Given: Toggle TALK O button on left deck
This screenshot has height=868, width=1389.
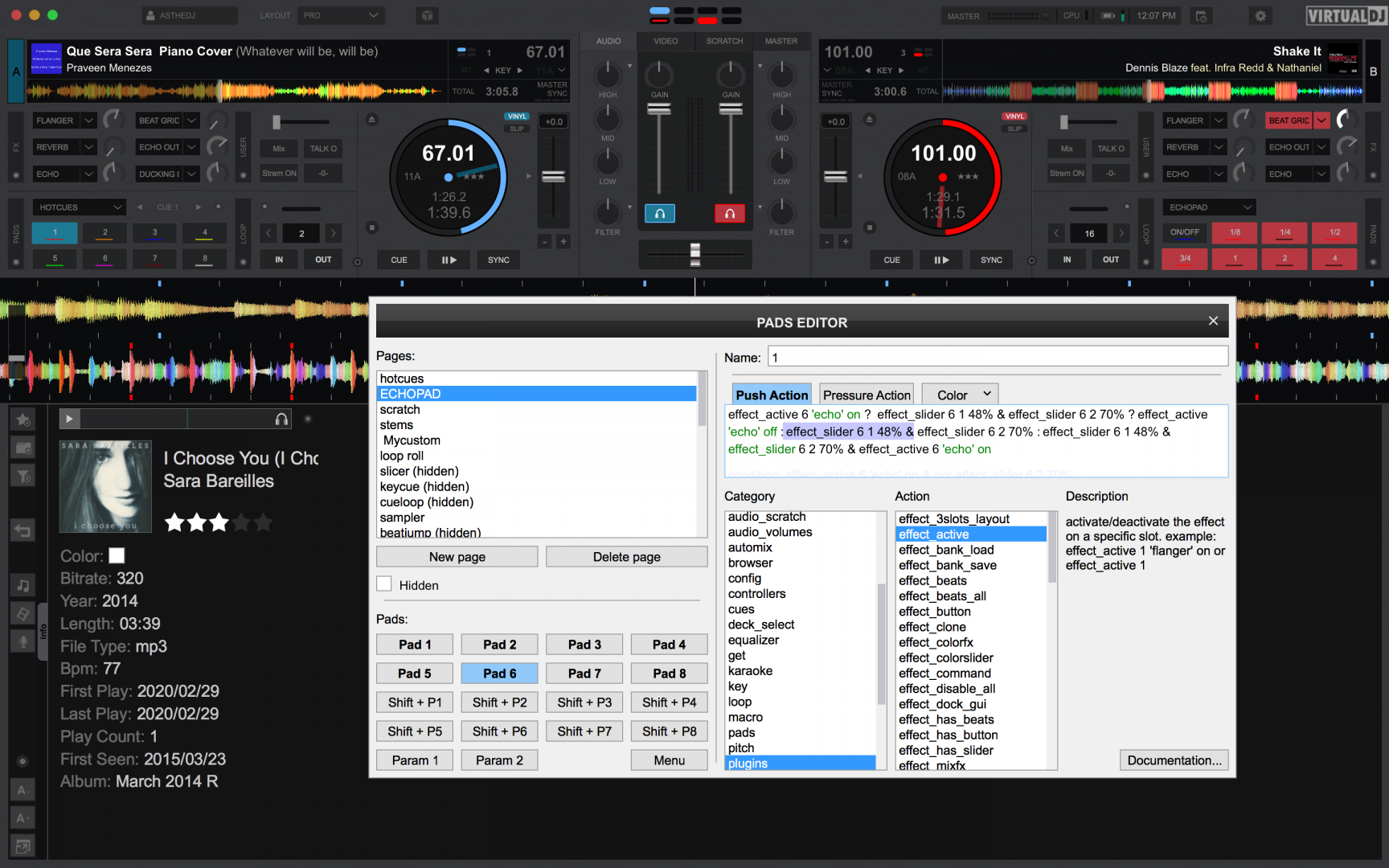Looking at the screenshot, I should 323,149.
